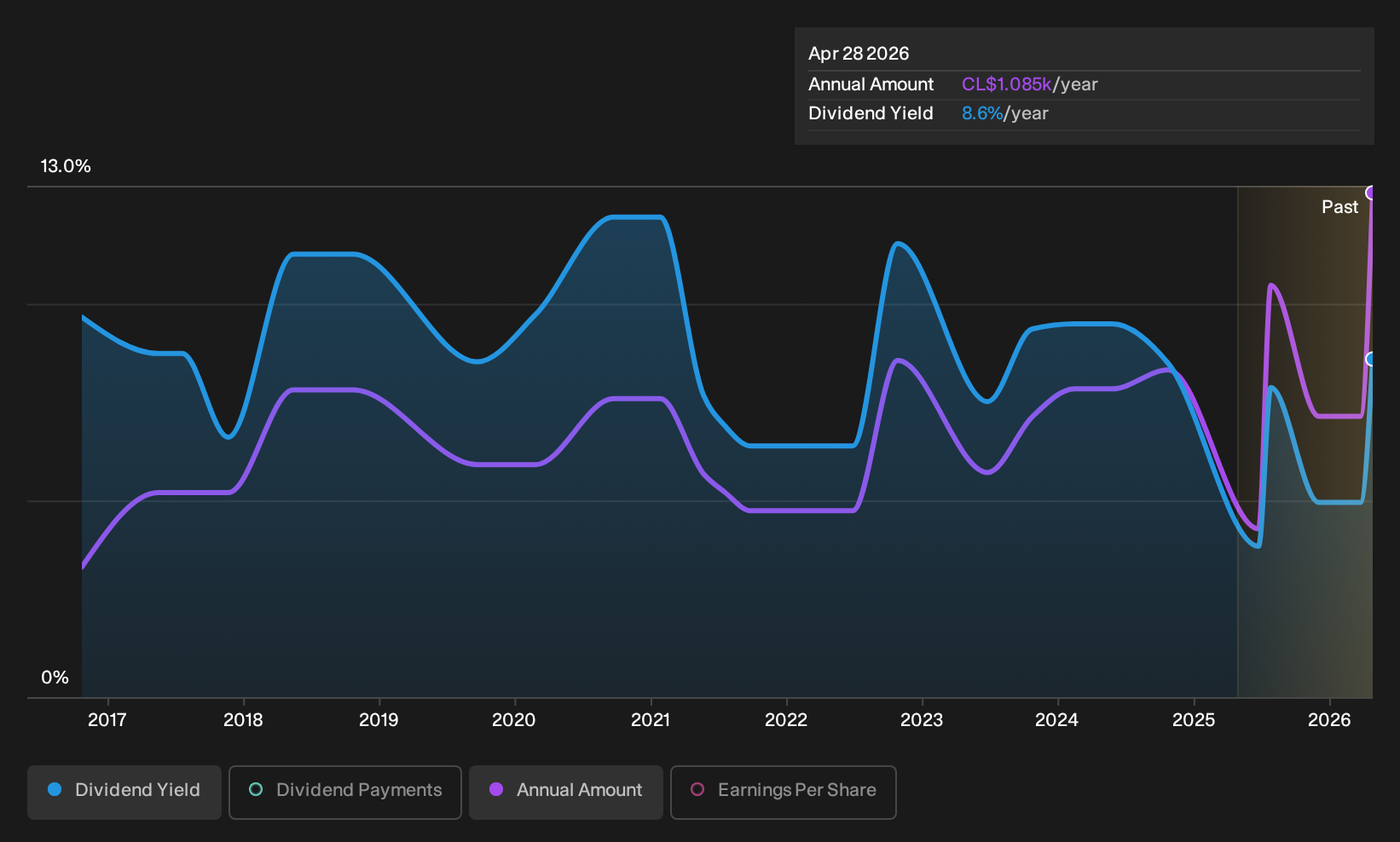Screen dimensions: 1400x842
Task: Click the 8.6%/year dividend yield value
Action: point(1005,113)
